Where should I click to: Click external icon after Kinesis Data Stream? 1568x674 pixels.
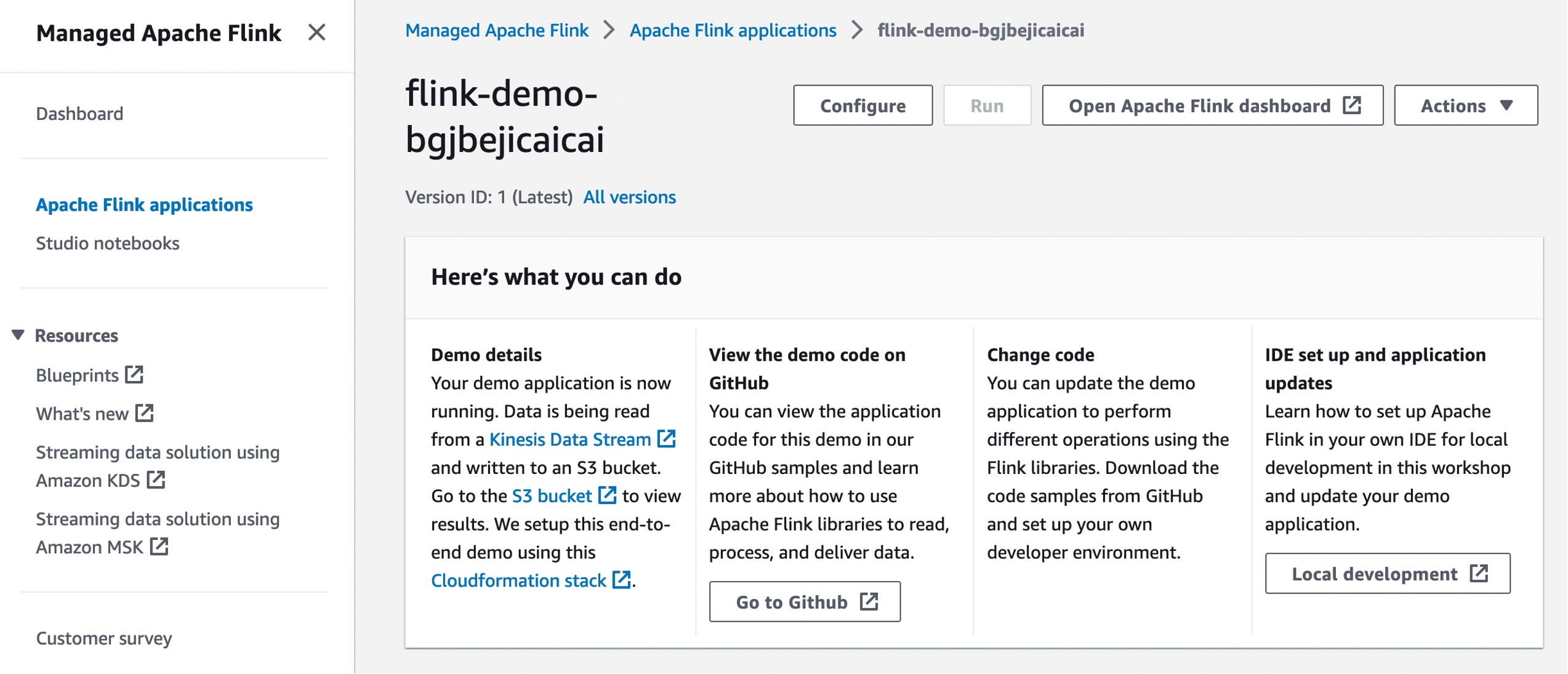[667, 439]
